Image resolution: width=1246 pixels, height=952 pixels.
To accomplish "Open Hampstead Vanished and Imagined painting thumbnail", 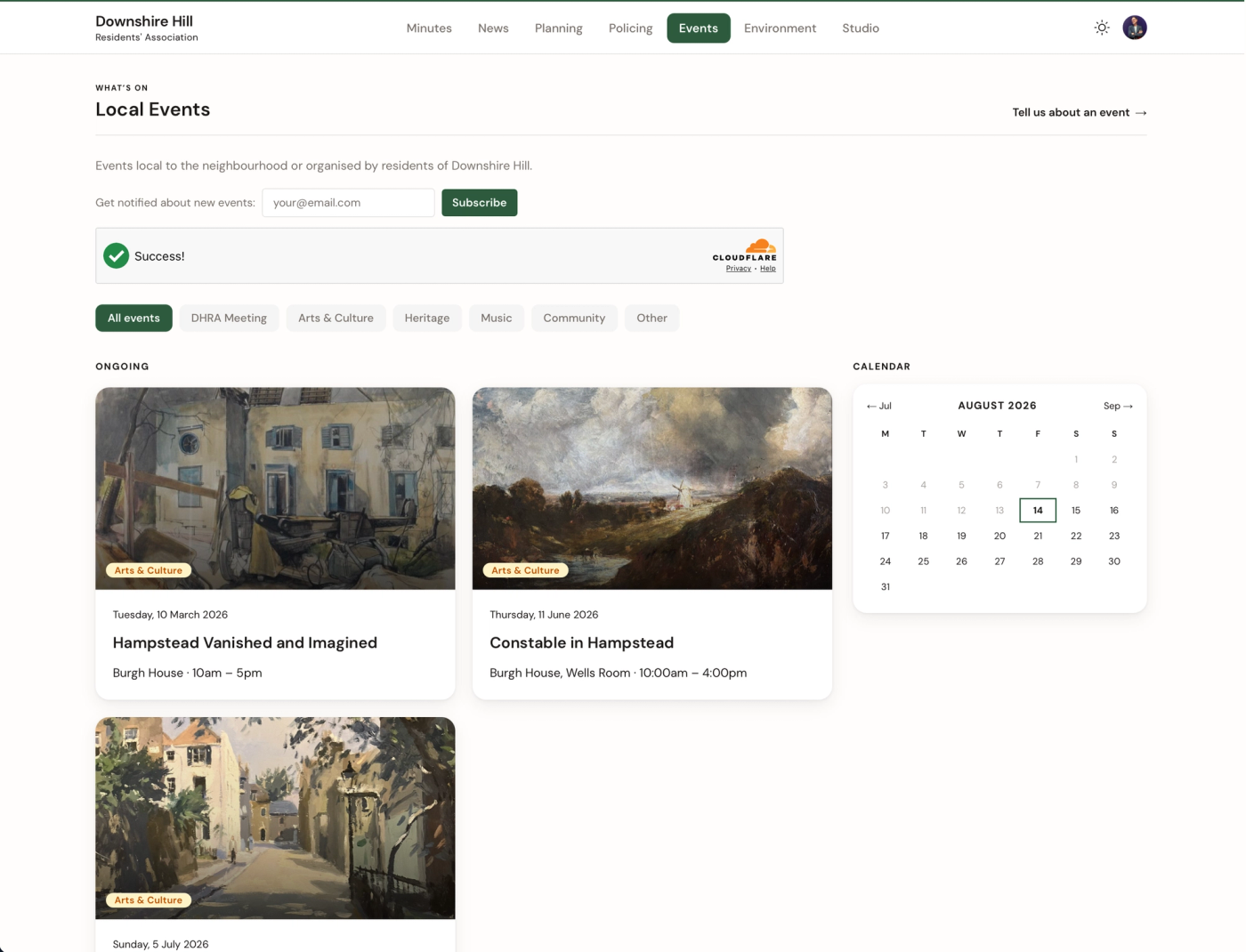I will (275, 488).
